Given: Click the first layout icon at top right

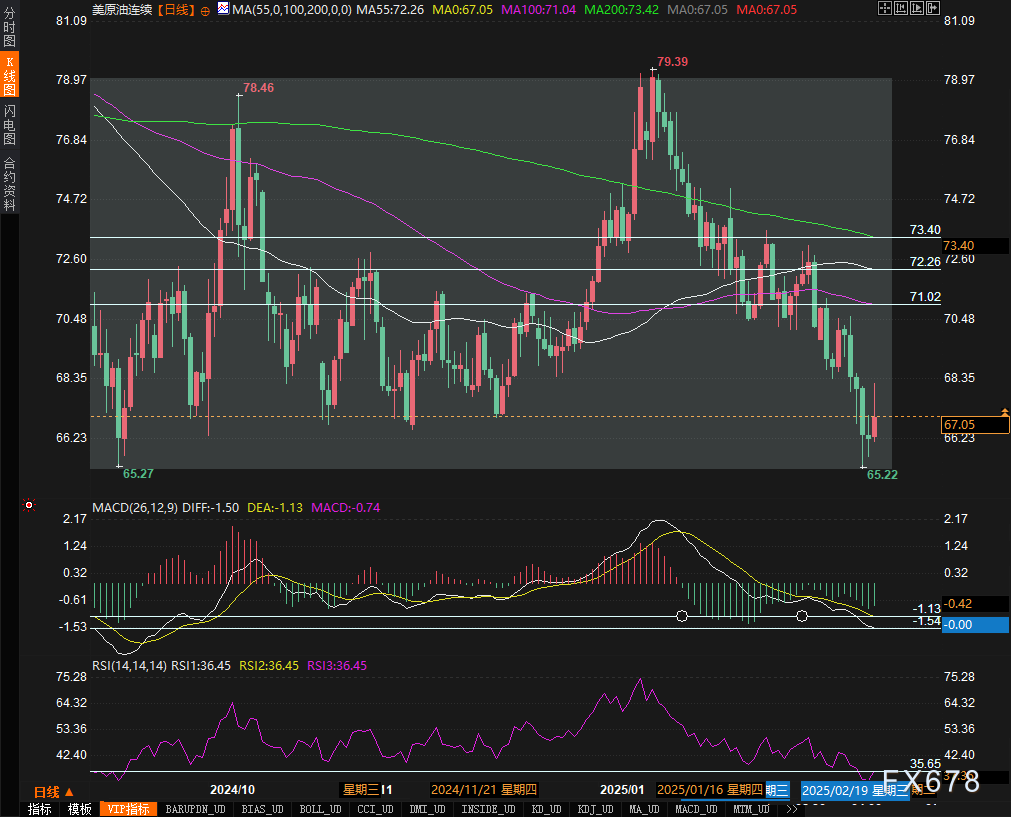Looking at the screenshot, I should [884, 9].
